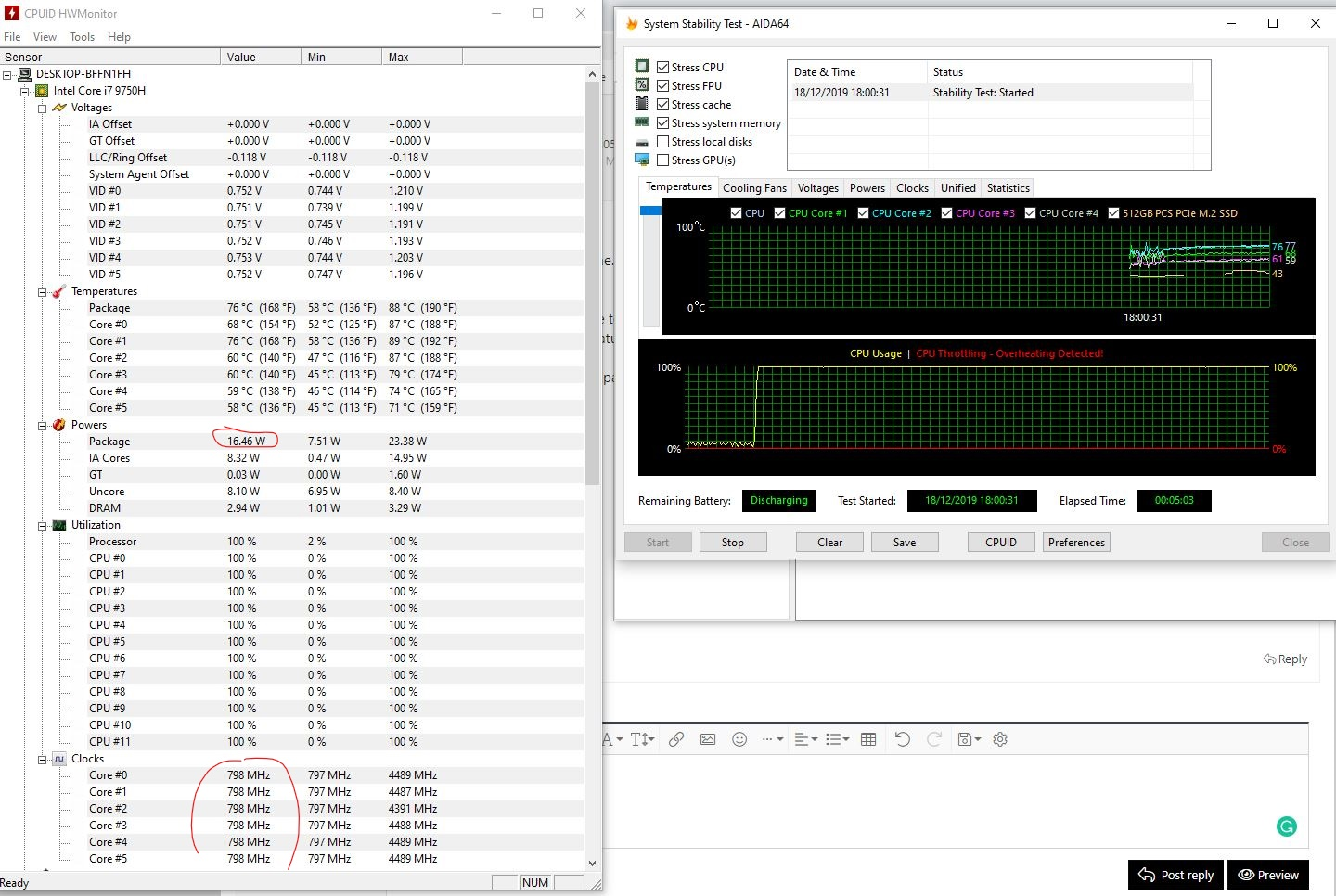This screenshot has height=896, width=1336.
Task: Click the insert link icon in reply editor
Action: point(676,739)
